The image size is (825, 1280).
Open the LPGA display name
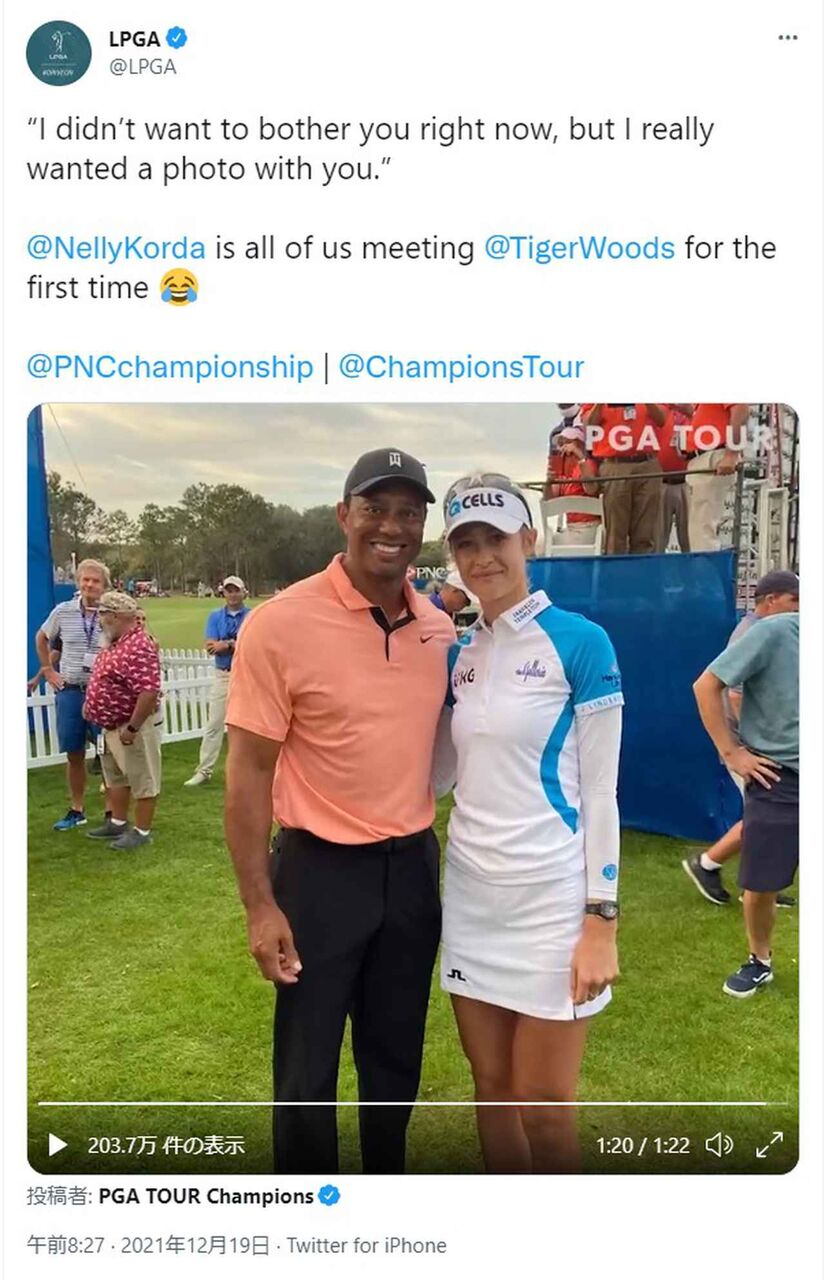tap(134, 39)
